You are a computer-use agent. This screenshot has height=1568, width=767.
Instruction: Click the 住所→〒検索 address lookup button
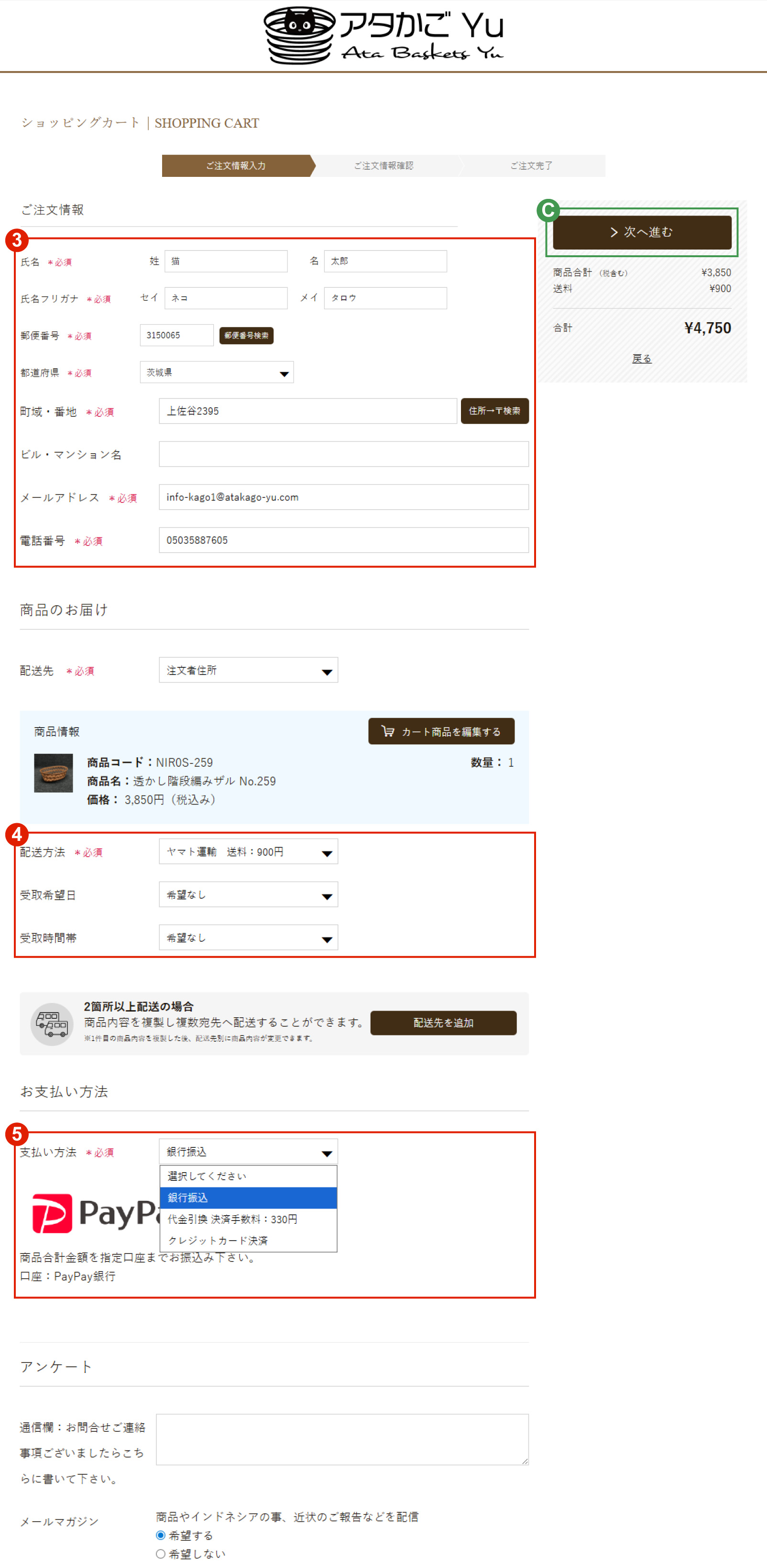point(494,411)
